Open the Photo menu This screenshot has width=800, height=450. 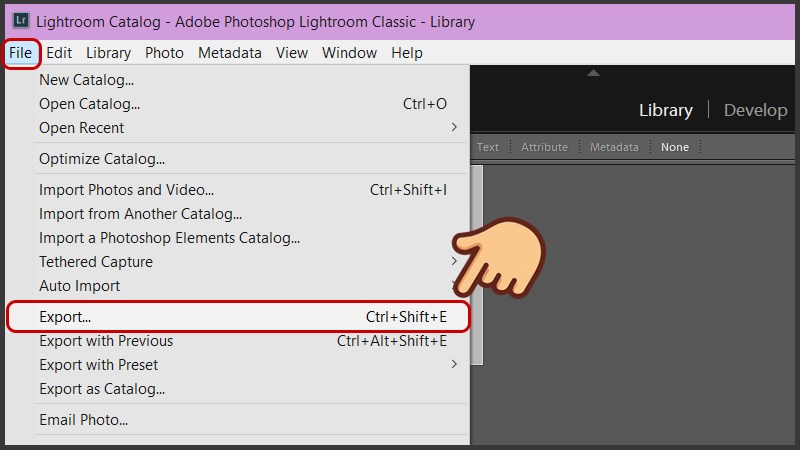pyautogui.click(x=164, y=53)
